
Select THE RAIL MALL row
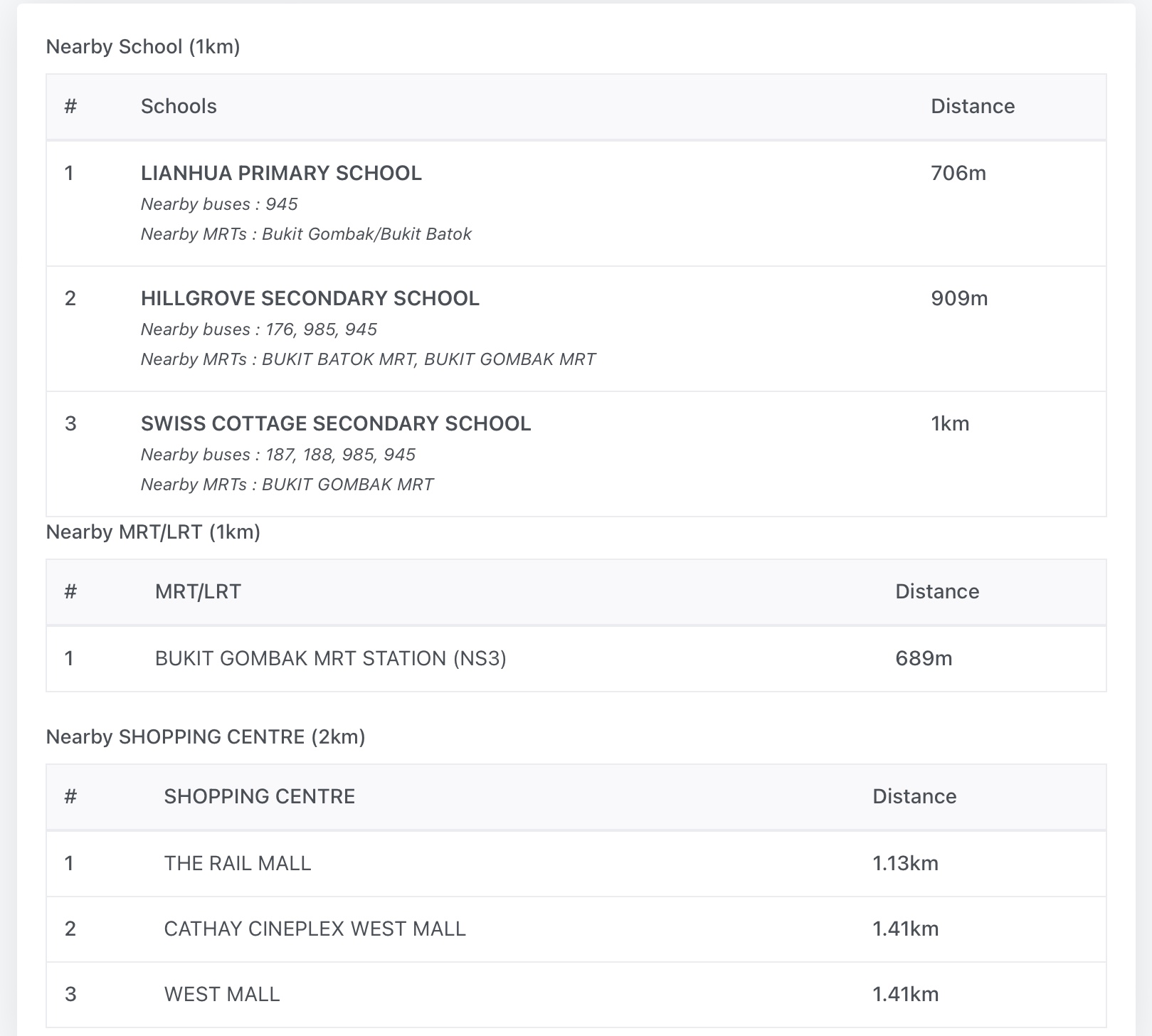[238, 863]
